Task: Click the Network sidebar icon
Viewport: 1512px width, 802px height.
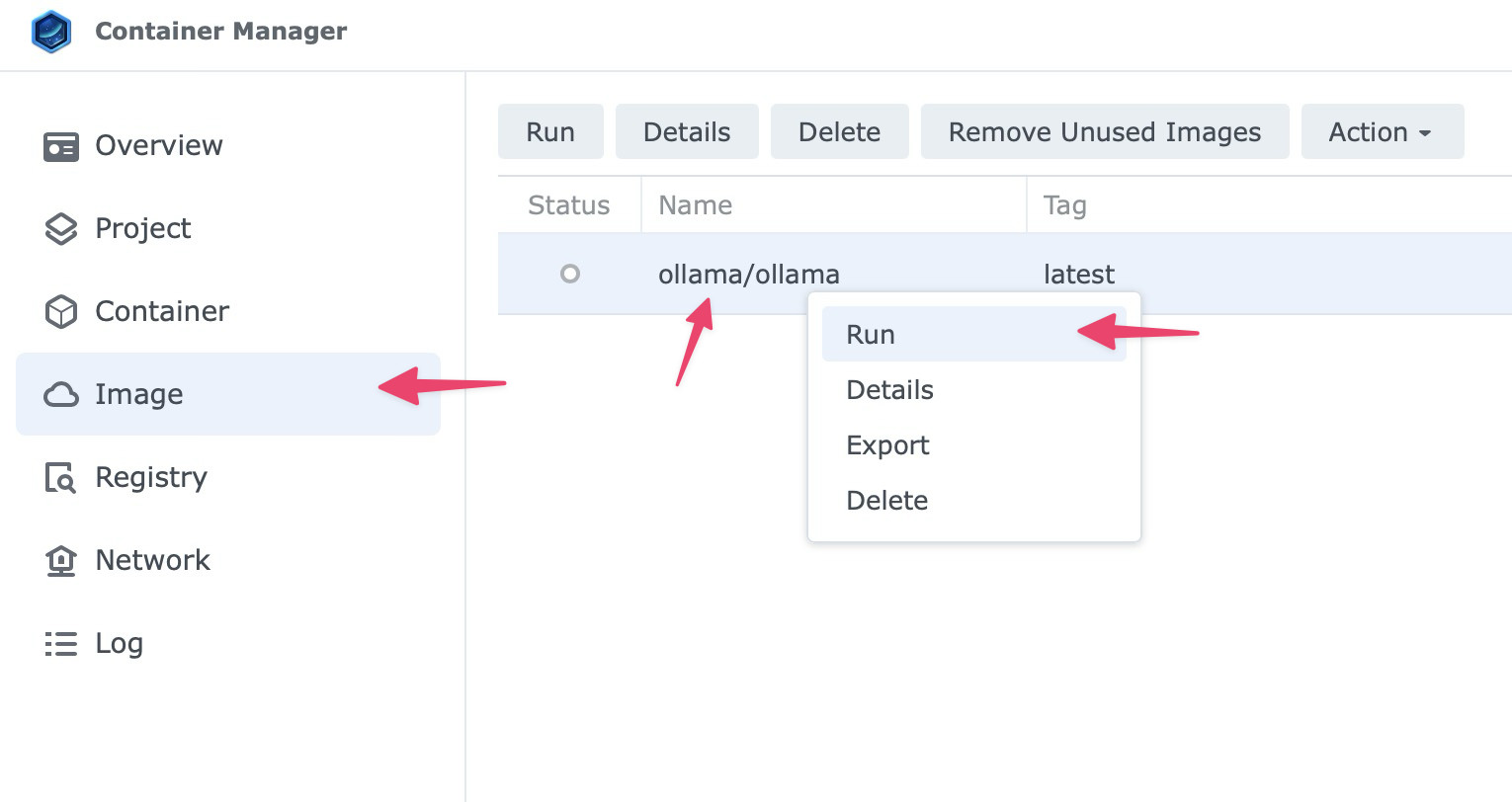Action: [61, 561]
